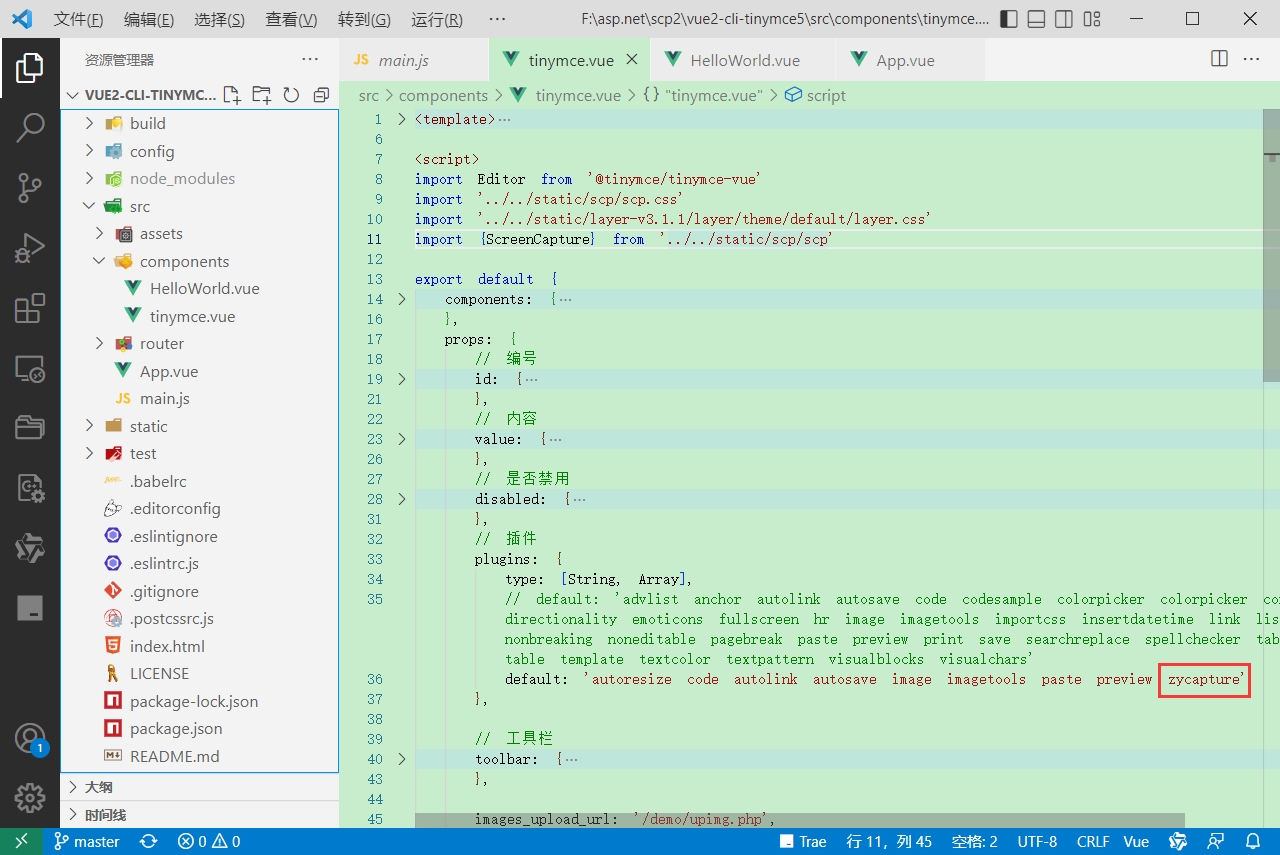Open the Manage gear settings icon

30,798
